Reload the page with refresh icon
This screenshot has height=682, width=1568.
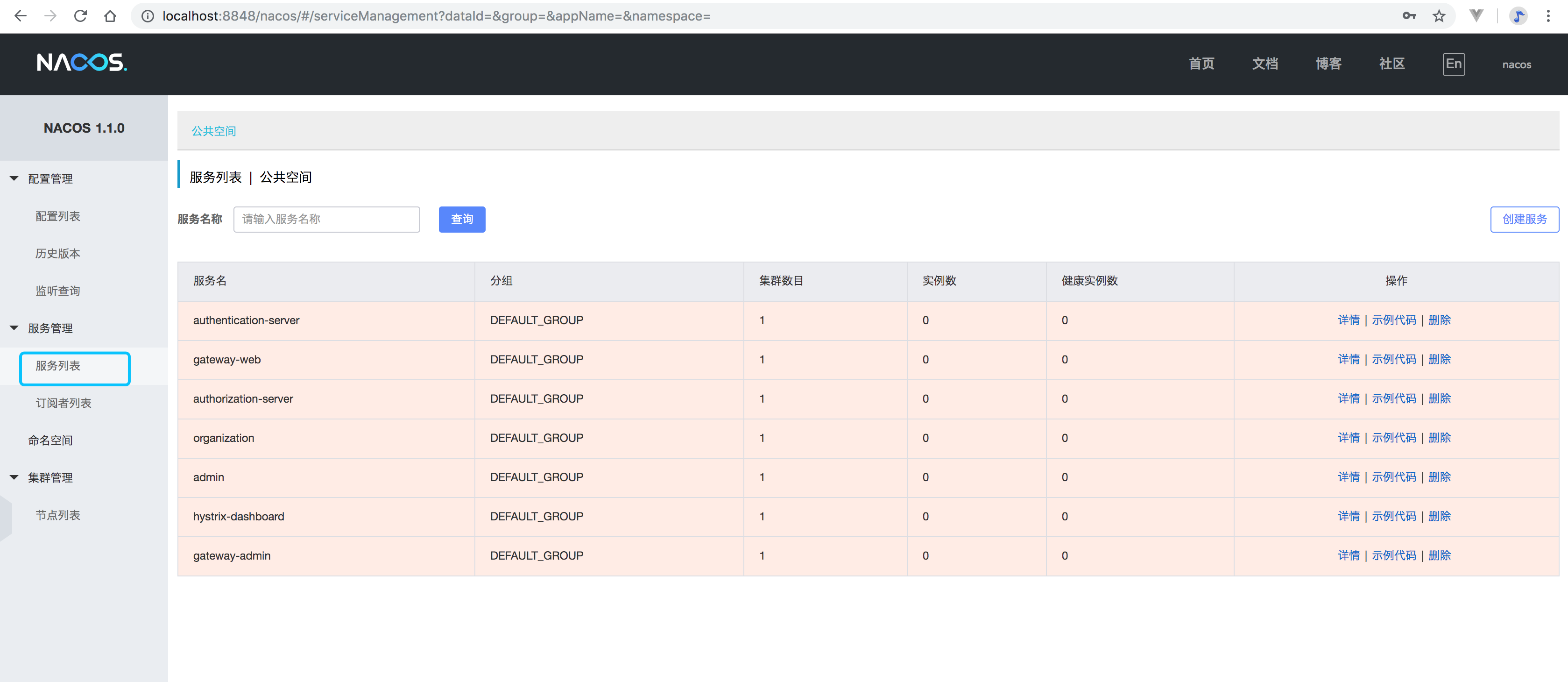(x=80, y=16)
